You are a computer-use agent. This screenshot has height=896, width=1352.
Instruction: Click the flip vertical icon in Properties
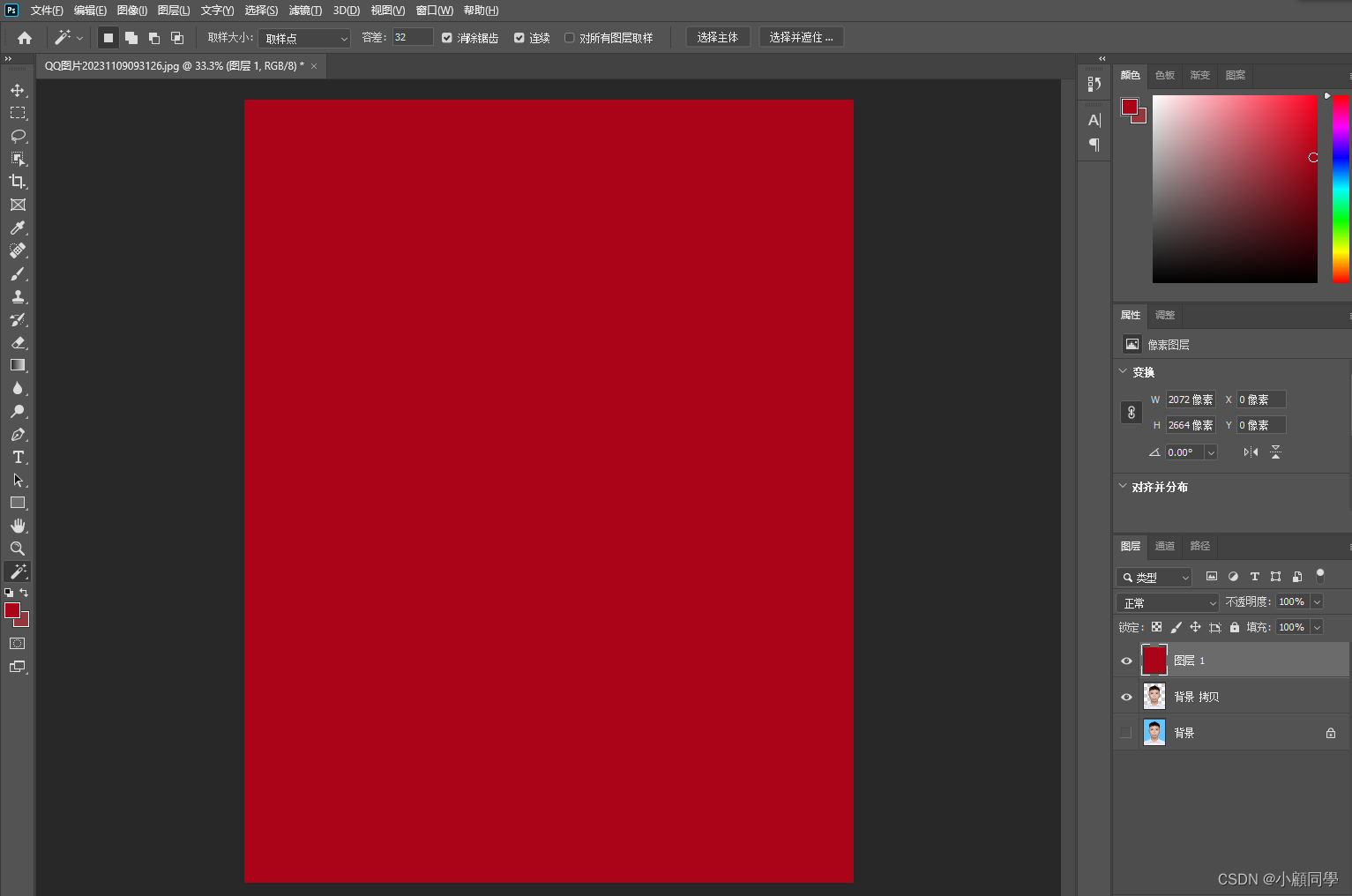coord(1275,452)
